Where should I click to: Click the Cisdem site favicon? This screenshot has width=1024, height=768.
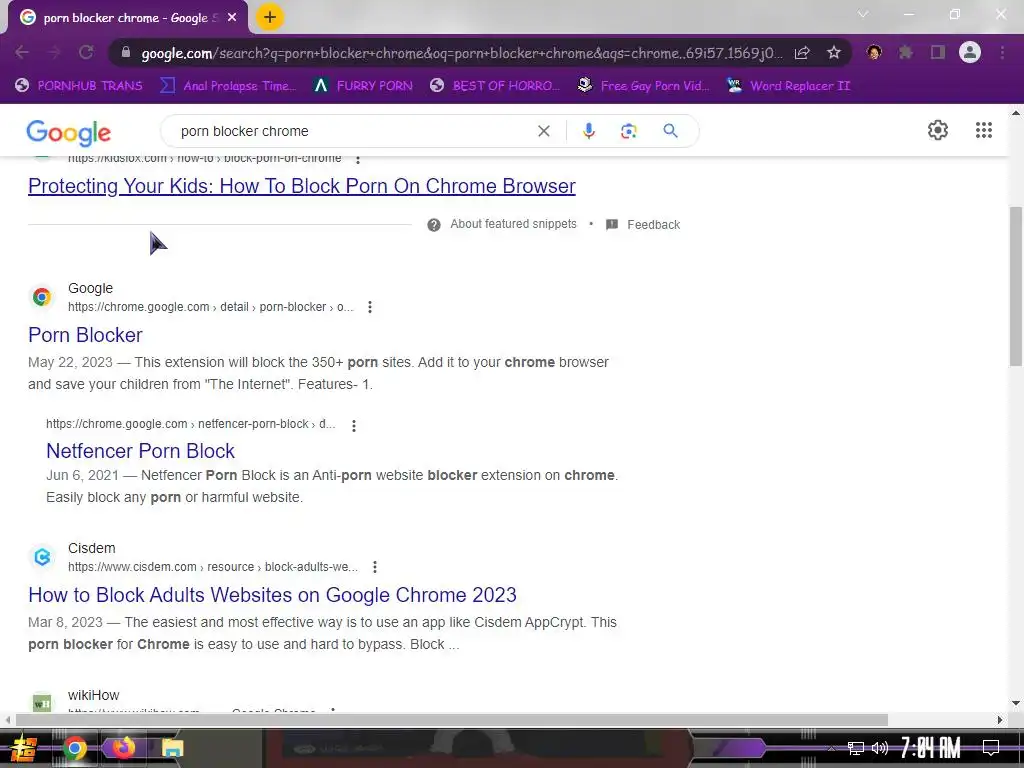pyautogui.click(x=42, y=557)
